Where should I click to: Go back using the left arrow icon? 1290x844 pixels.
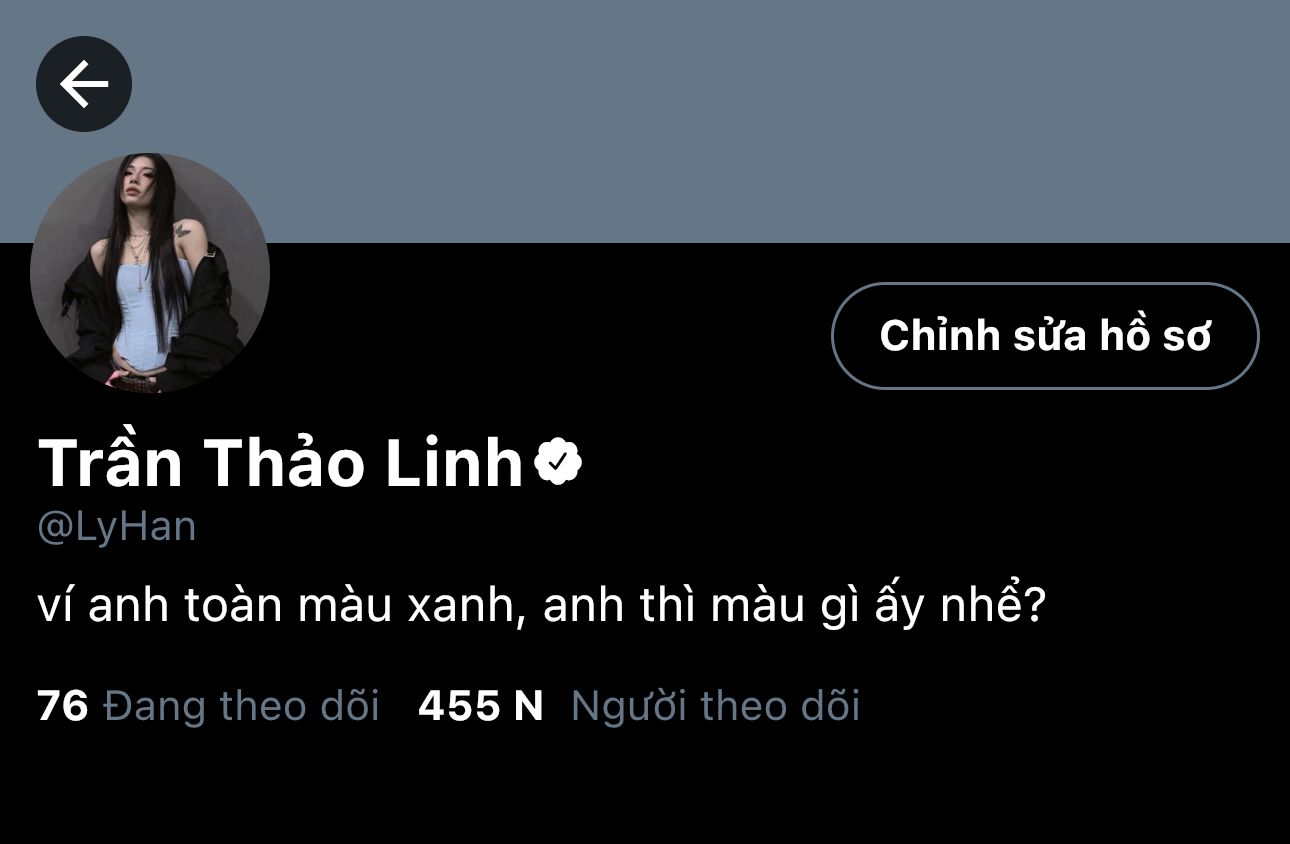pos(84,84)
